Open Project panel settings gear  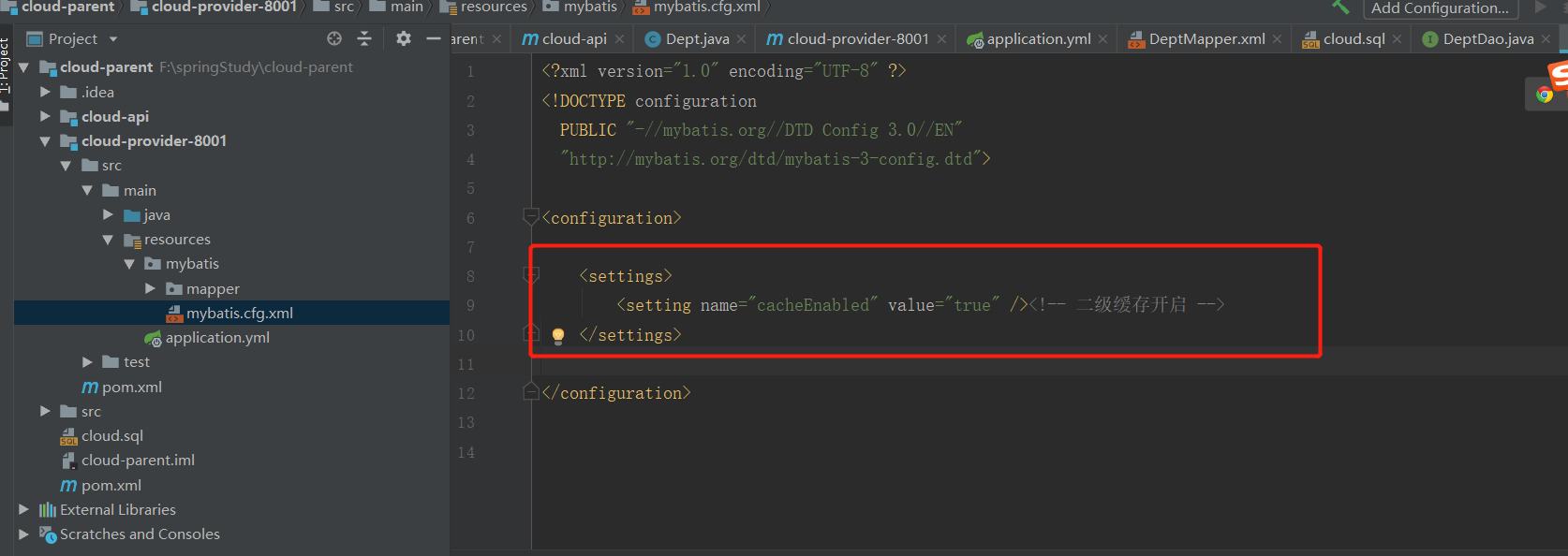404,38
